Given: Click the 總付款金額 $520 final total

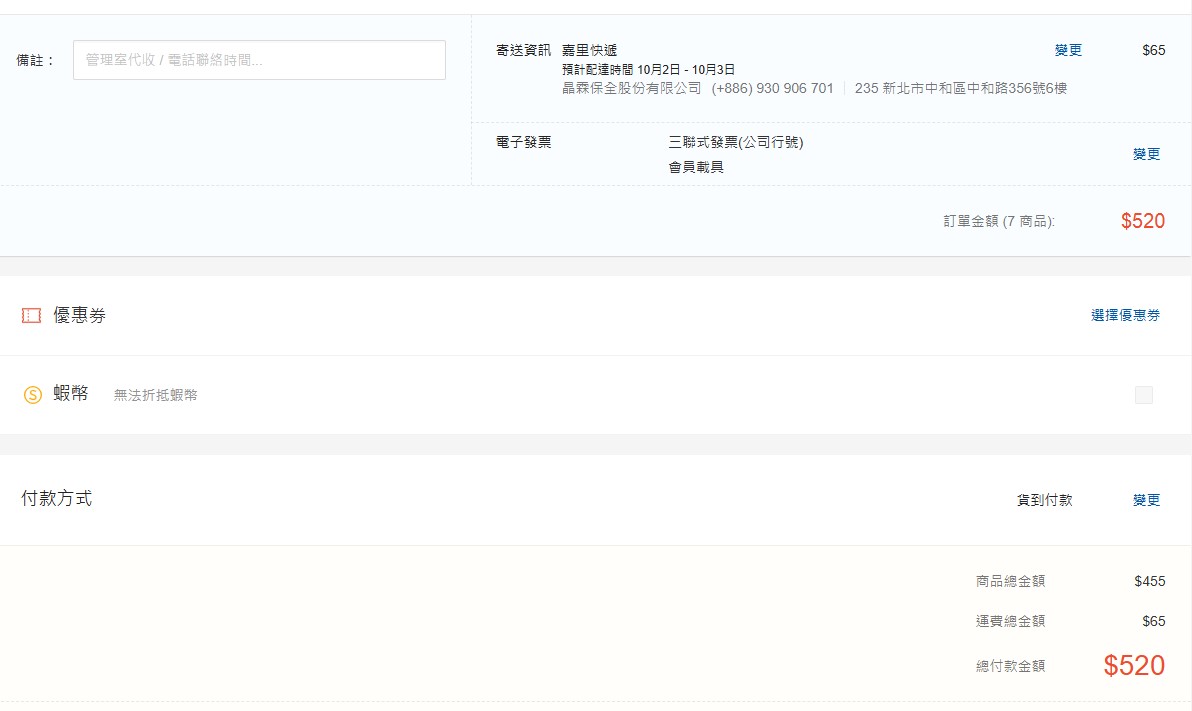Looking at the screenshot, I should [1134, 666].
